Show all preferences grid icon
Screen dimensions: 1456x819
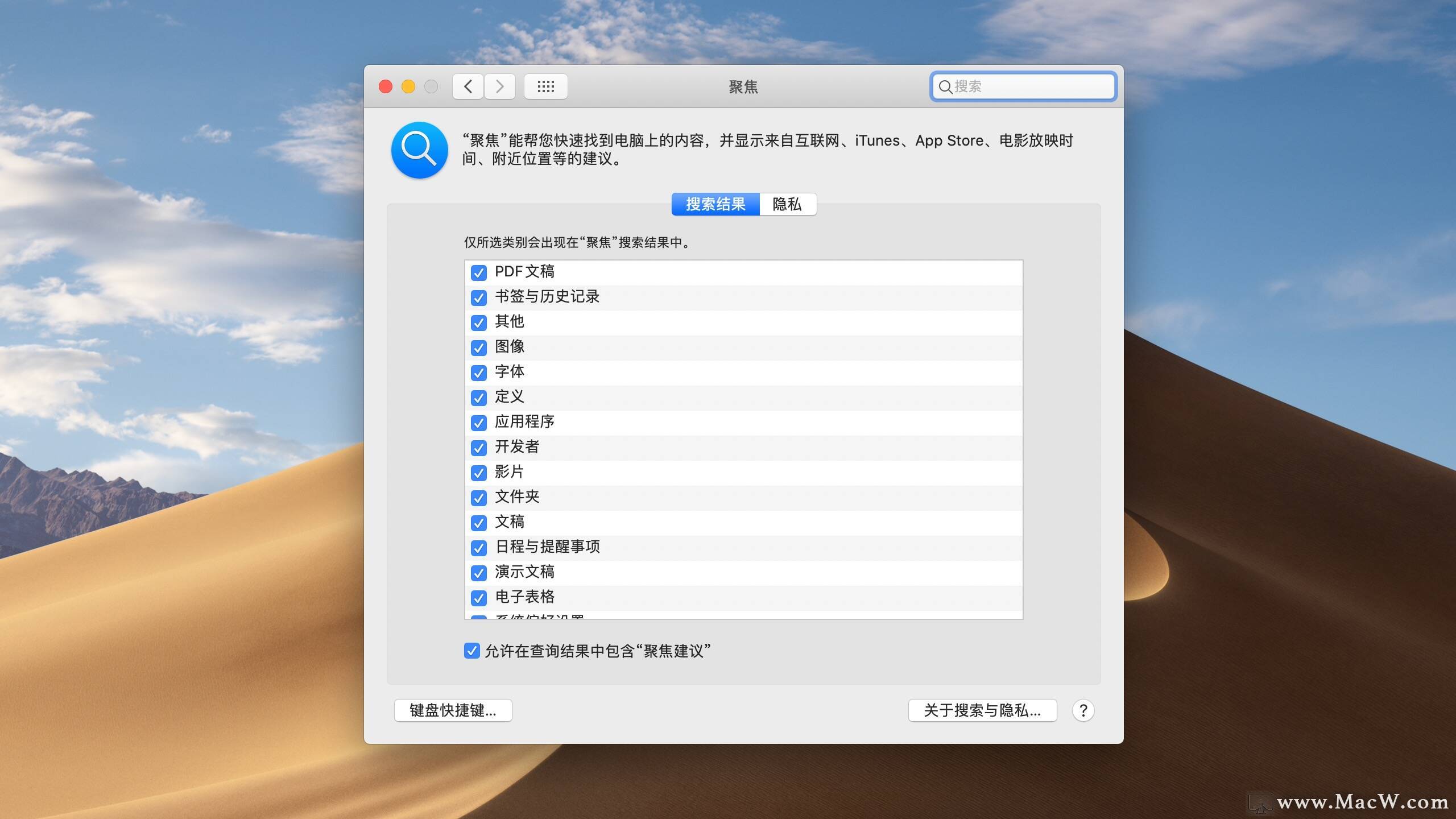(x=545, y=86)
